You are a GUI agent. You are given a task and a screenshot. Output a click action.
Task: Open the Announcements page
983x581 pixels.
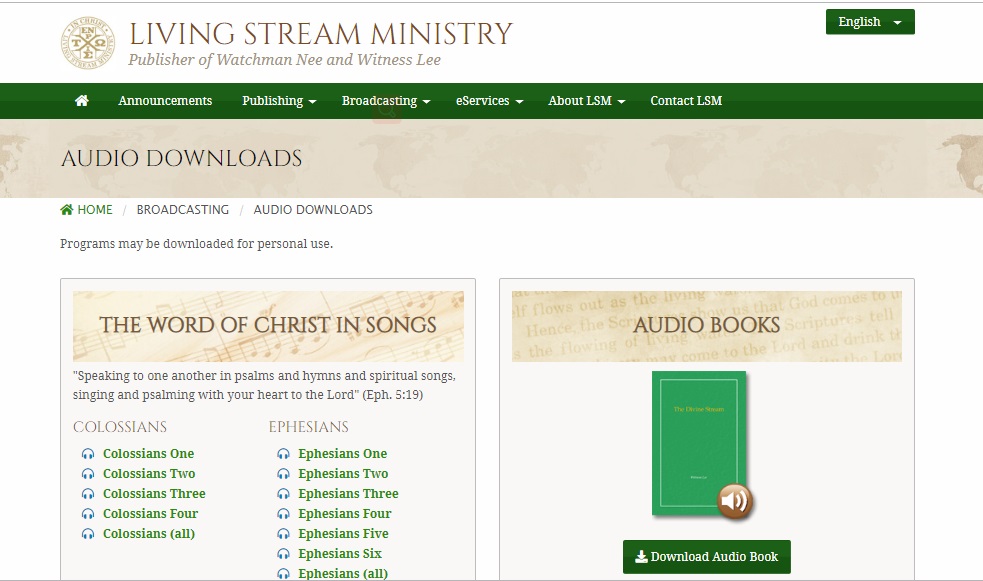165,101
